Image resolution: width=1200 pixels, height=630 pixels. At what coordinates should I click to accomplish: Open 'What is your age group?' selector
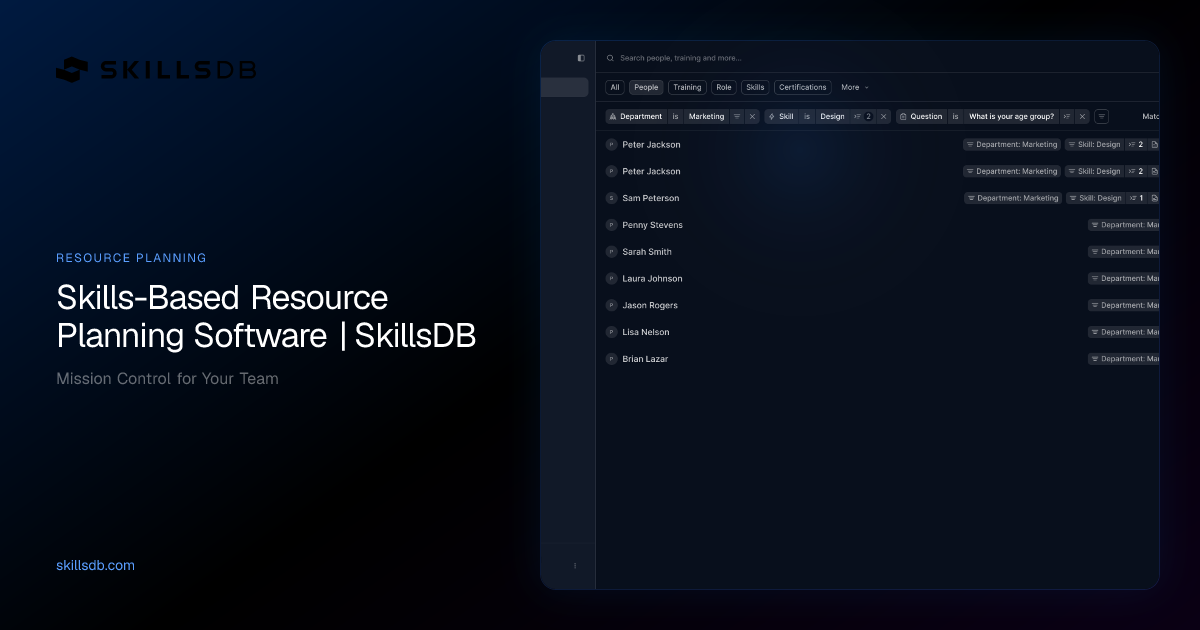1011,116
